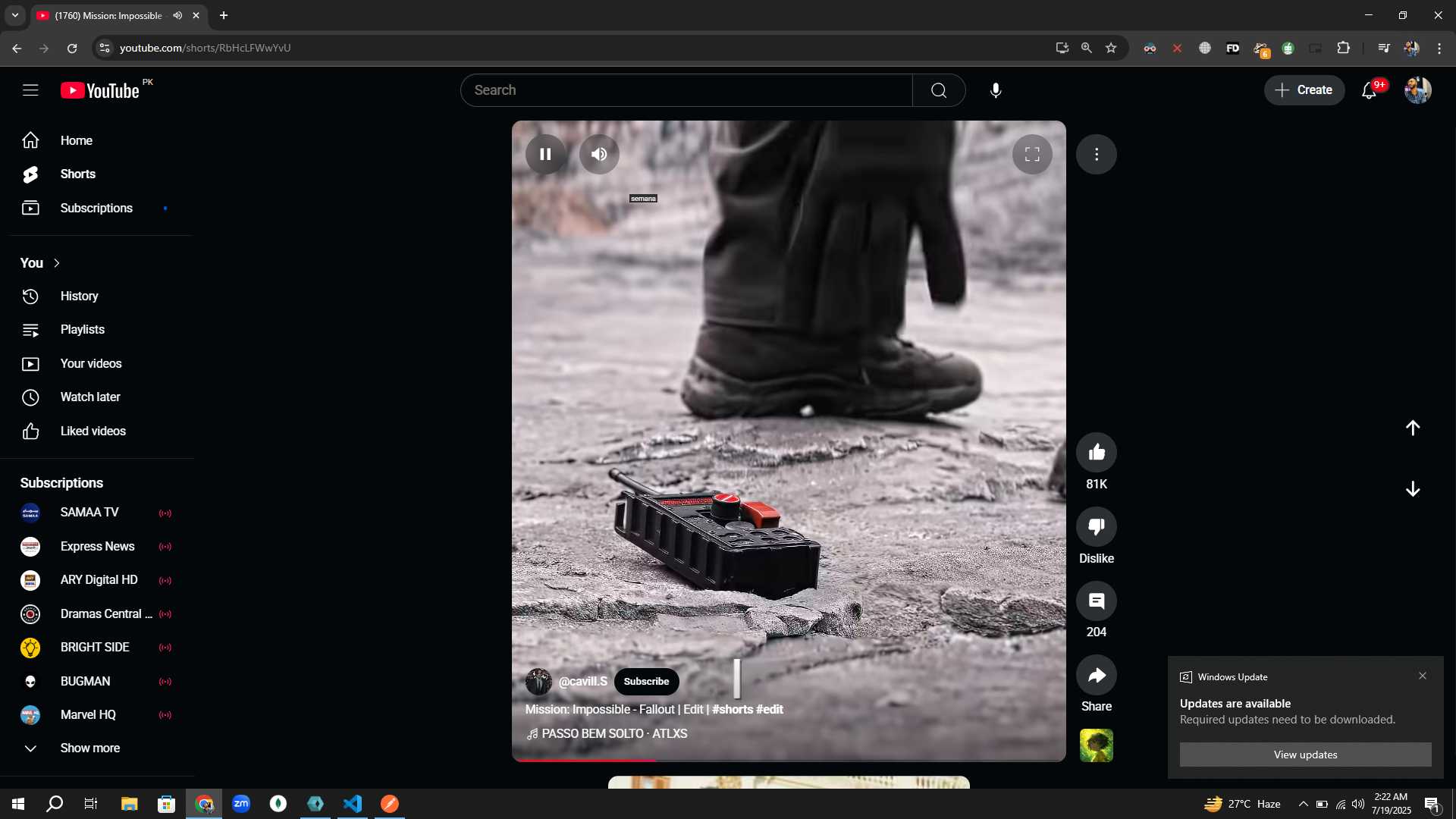1456x819 pixels.
Task: Open Express News subscription channel
Action: pyautogui.click(x=97, y=546)
